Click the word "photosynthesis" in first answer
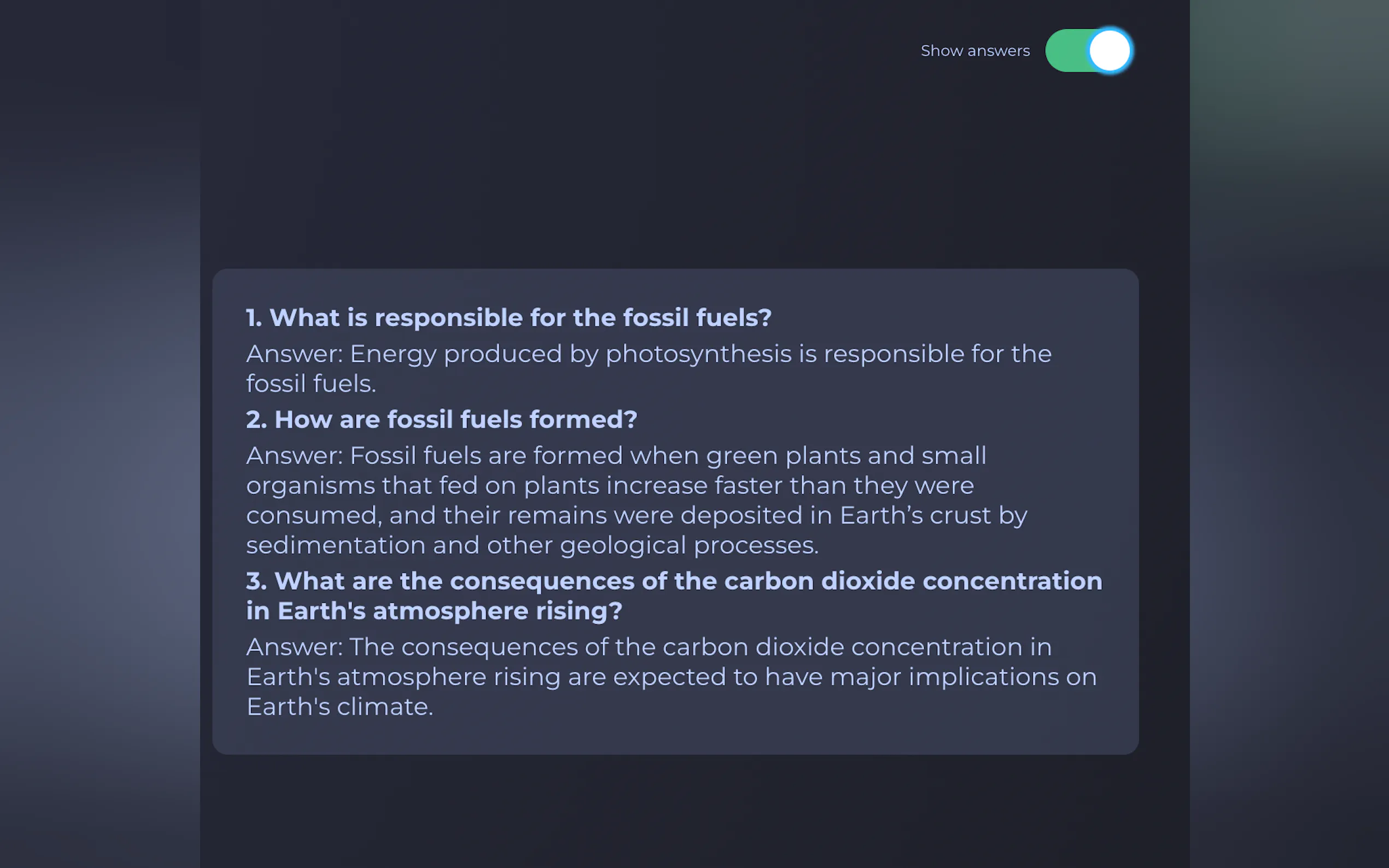The height and width of the screenshot is (868, 1389). pos(698,354)
